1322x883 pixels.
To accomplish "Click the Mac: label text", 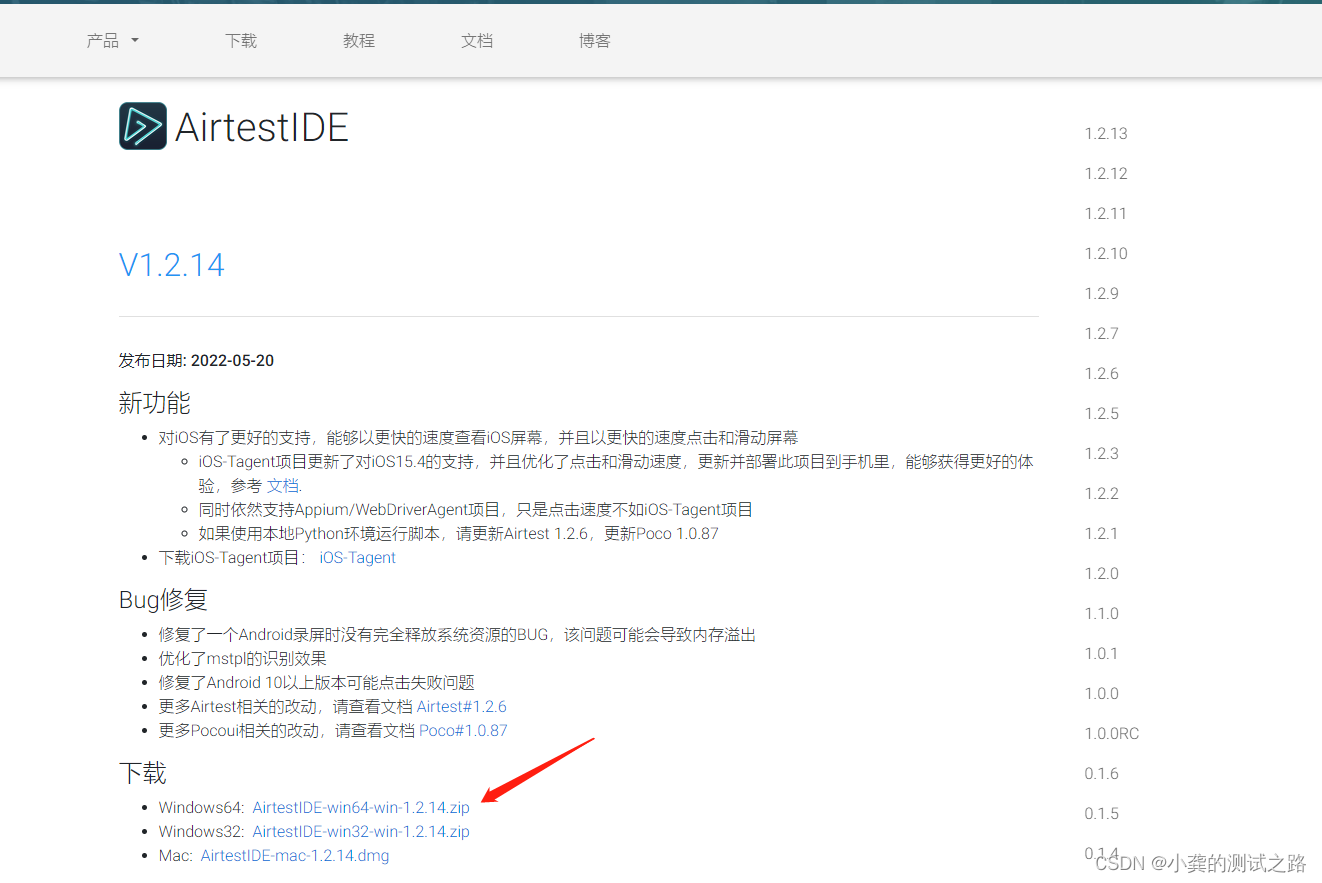I will 176,856.
